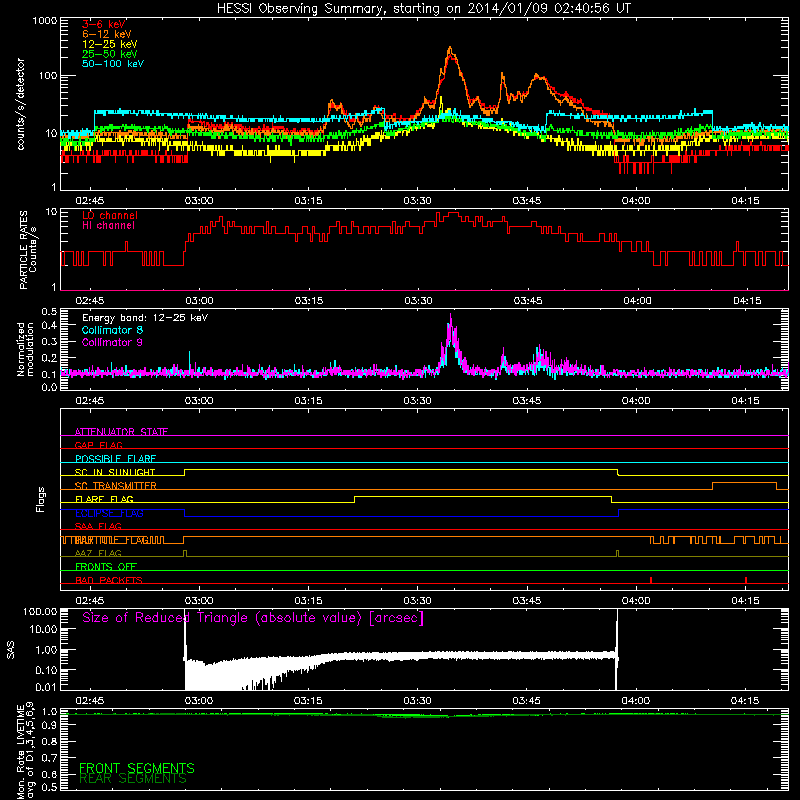
Task: Click the Size of Reduced Triangle label
Action: (253, 618)
